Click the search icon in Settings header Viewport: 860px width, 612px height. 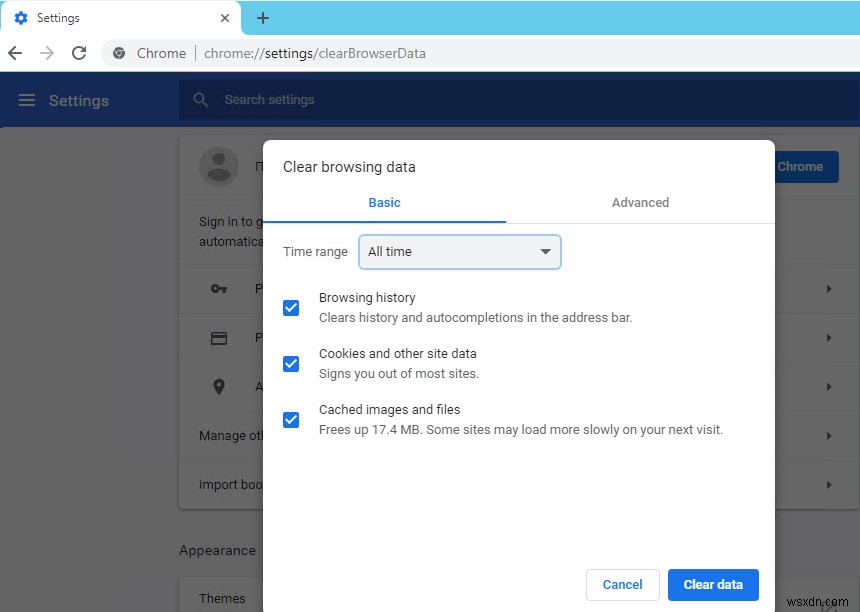click(200, 100)
